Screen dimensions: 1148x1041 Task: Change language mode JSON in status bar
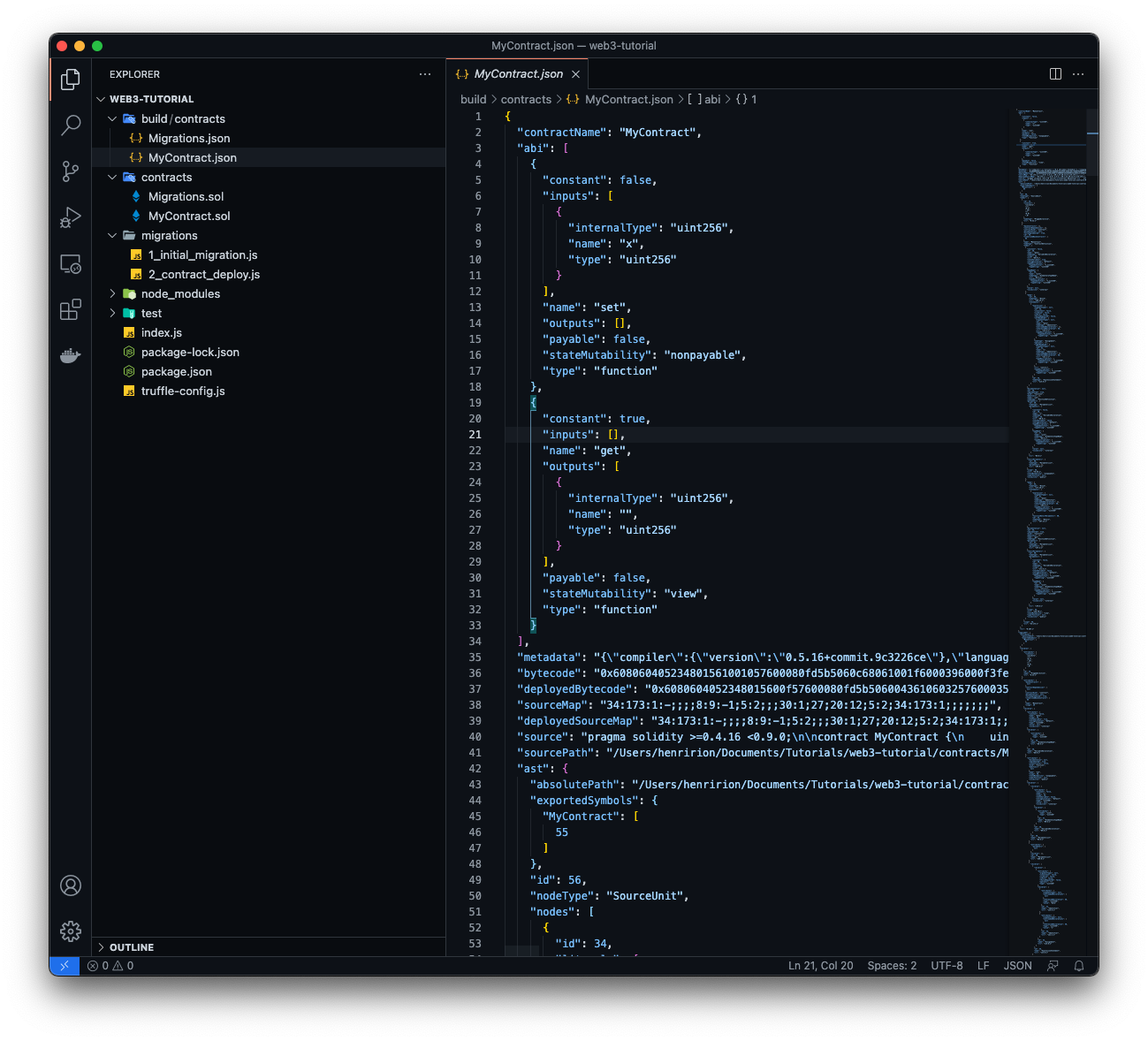pyautogui.click(x=1018, y=966)
